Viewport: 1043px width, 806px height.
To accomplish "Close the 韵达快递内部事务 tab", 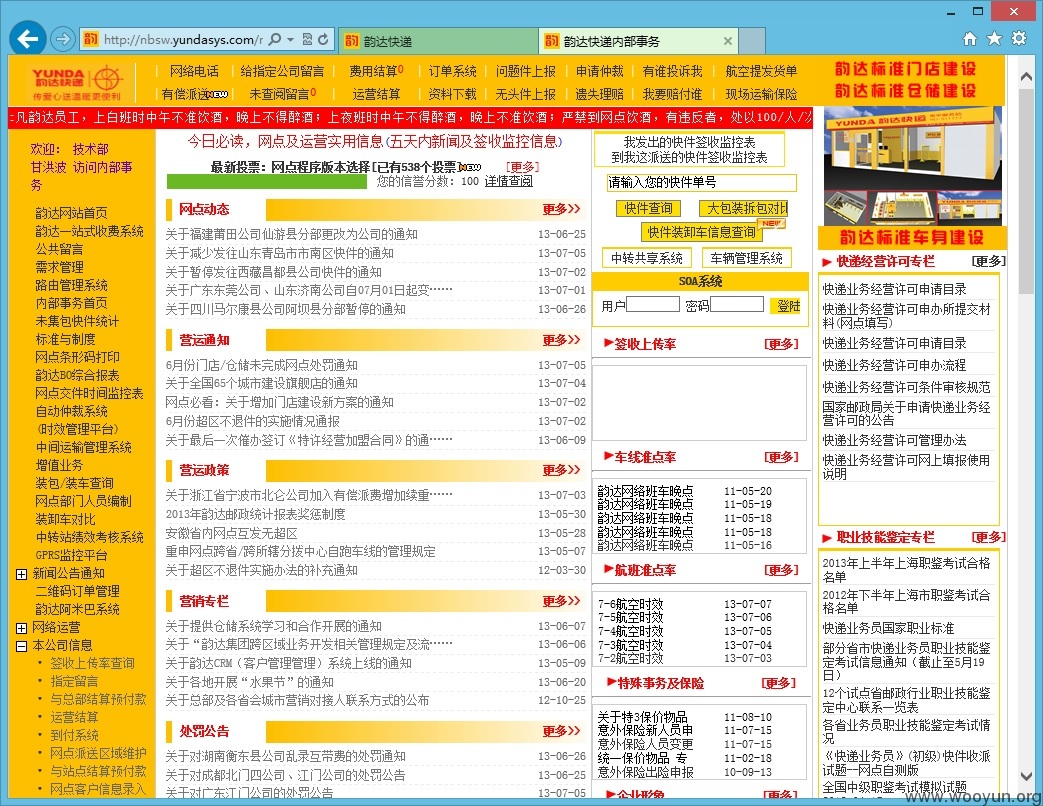I will 728,41.
